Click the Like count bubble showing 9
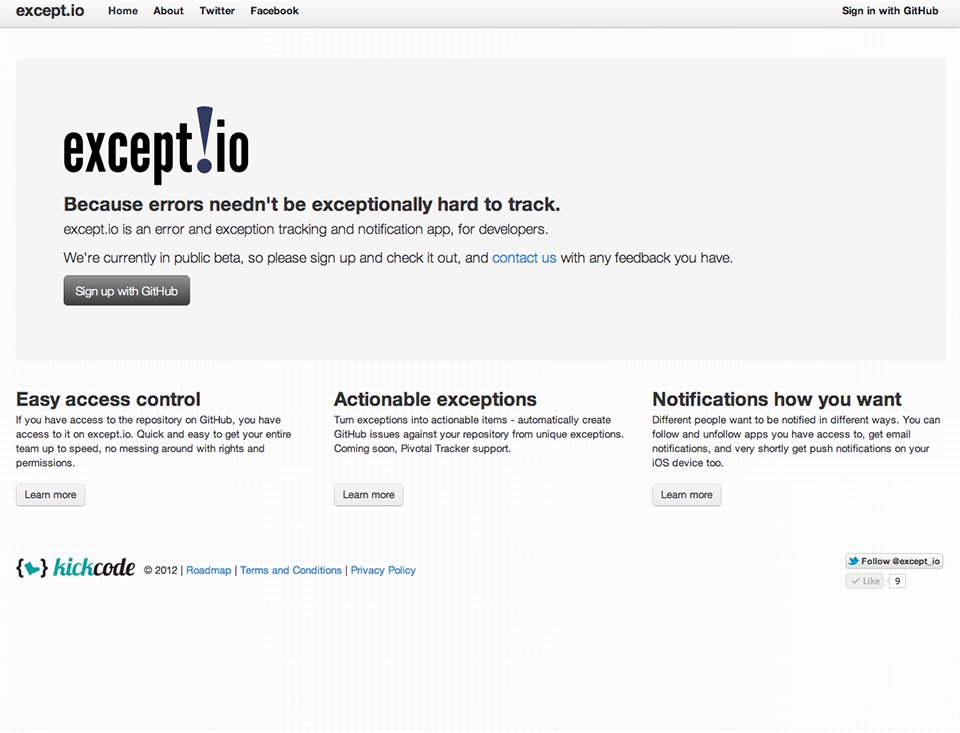This screenshot has height=733, width=960. coord(897,581)
